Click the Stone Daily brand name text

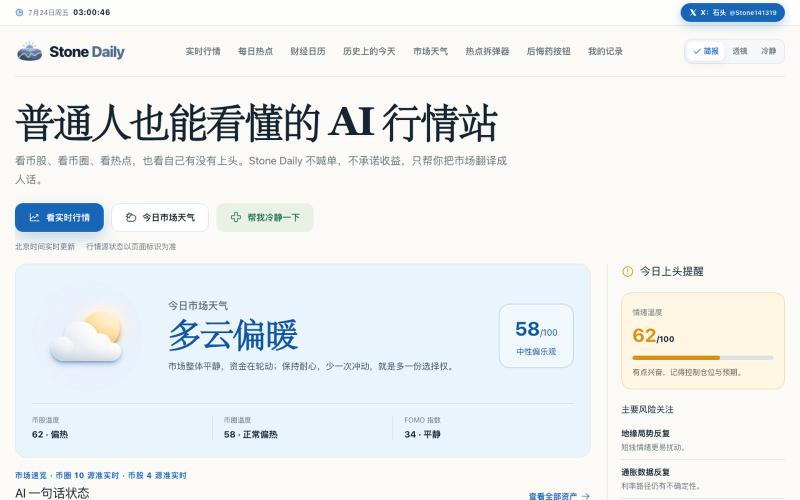[x=87, y=52]
